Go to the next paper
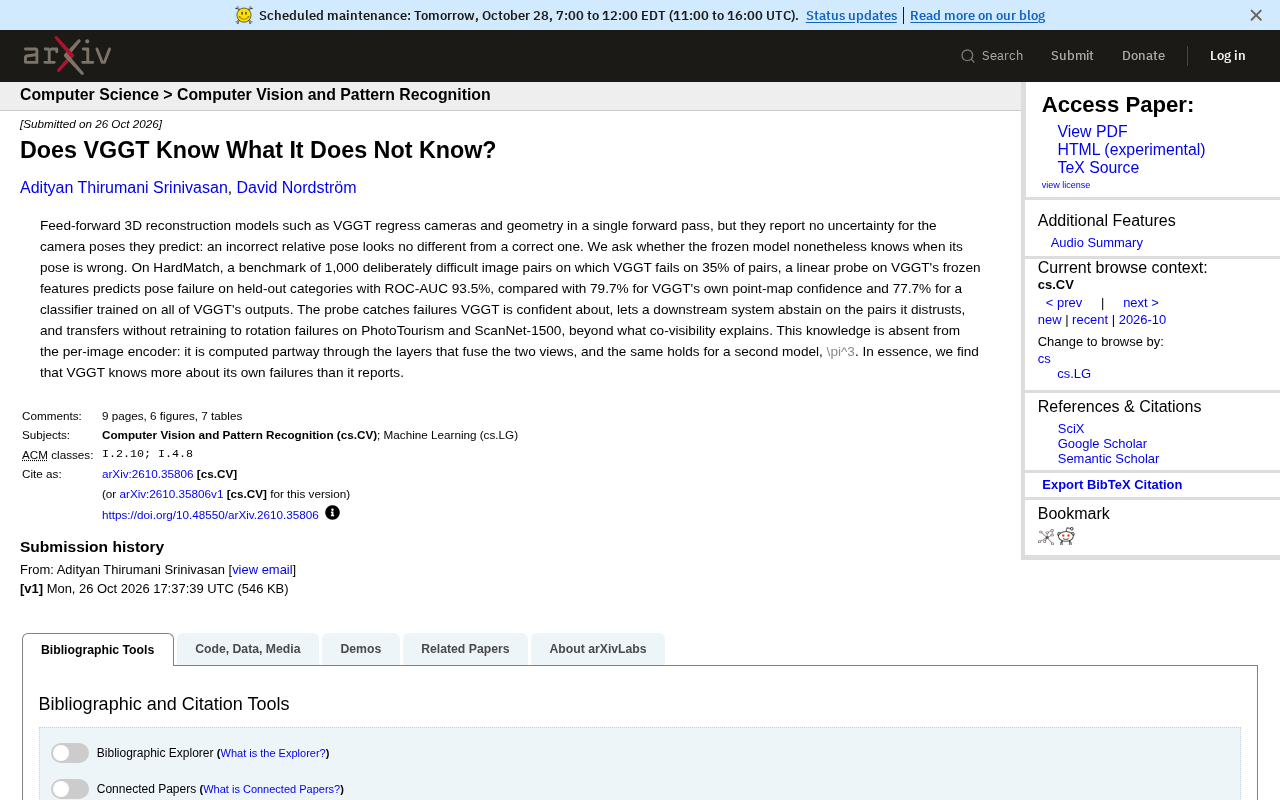The width and height of the screenshot is (1280, 800). tap(1141, 303)
